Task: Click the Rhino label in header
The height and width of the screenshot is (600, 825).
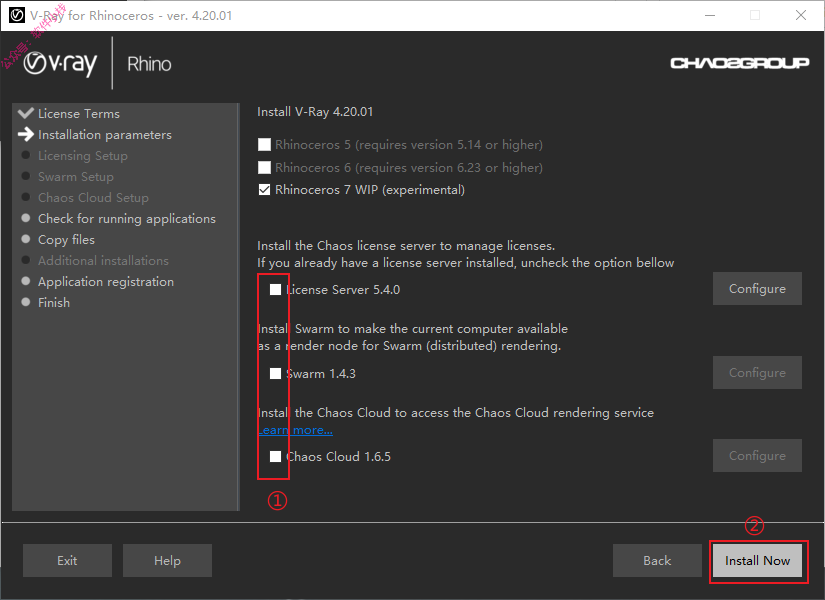Action: (x=149, y=64)
